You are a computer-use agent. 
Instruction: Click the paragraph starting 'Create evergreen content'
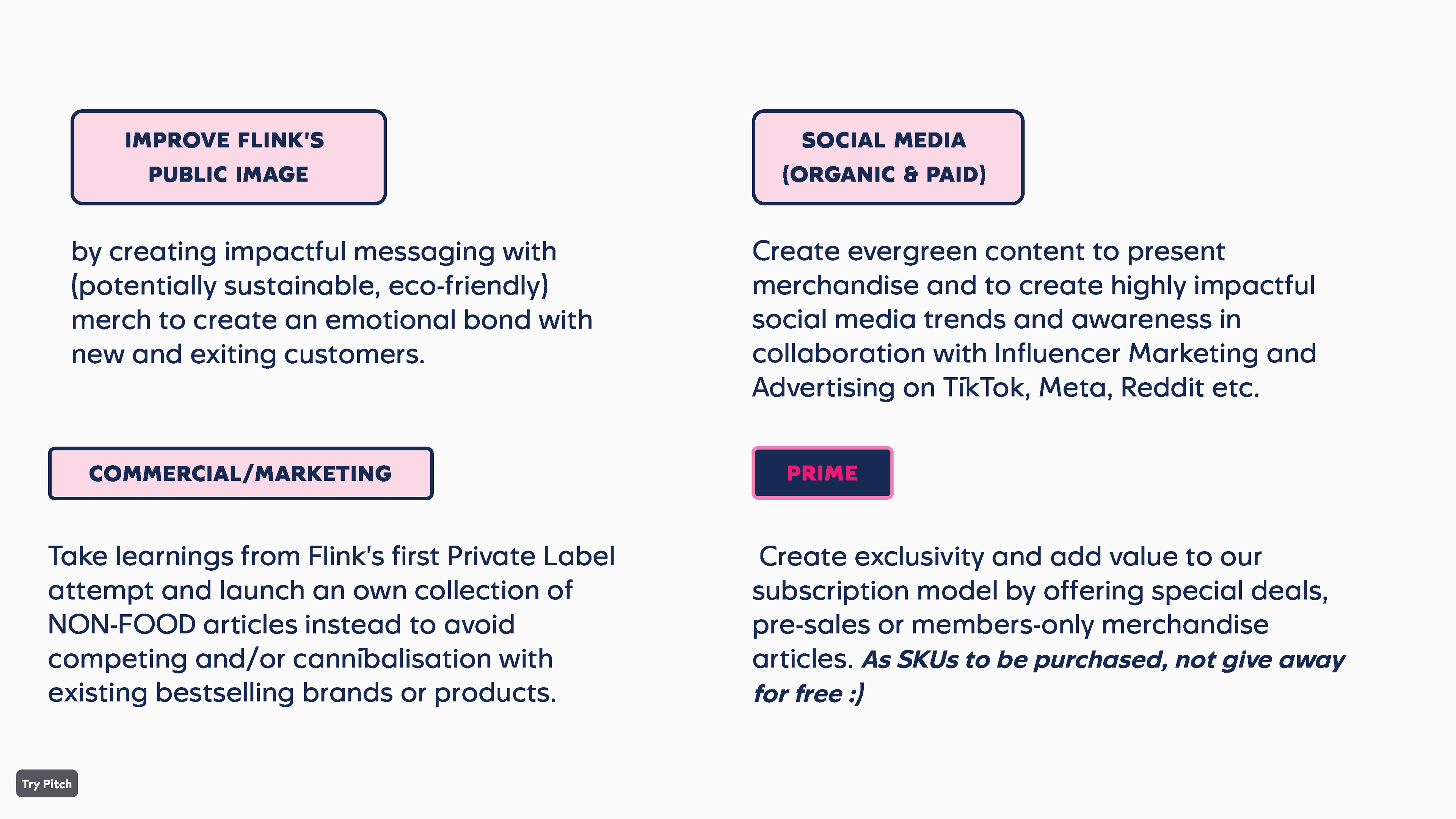[x=1034, y=319]
